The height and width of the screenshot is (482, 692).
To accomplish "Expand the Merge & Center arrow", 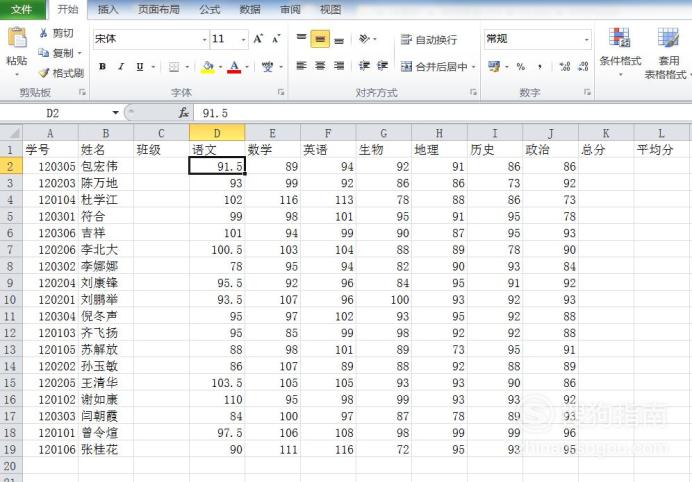I will pos(474,67).
